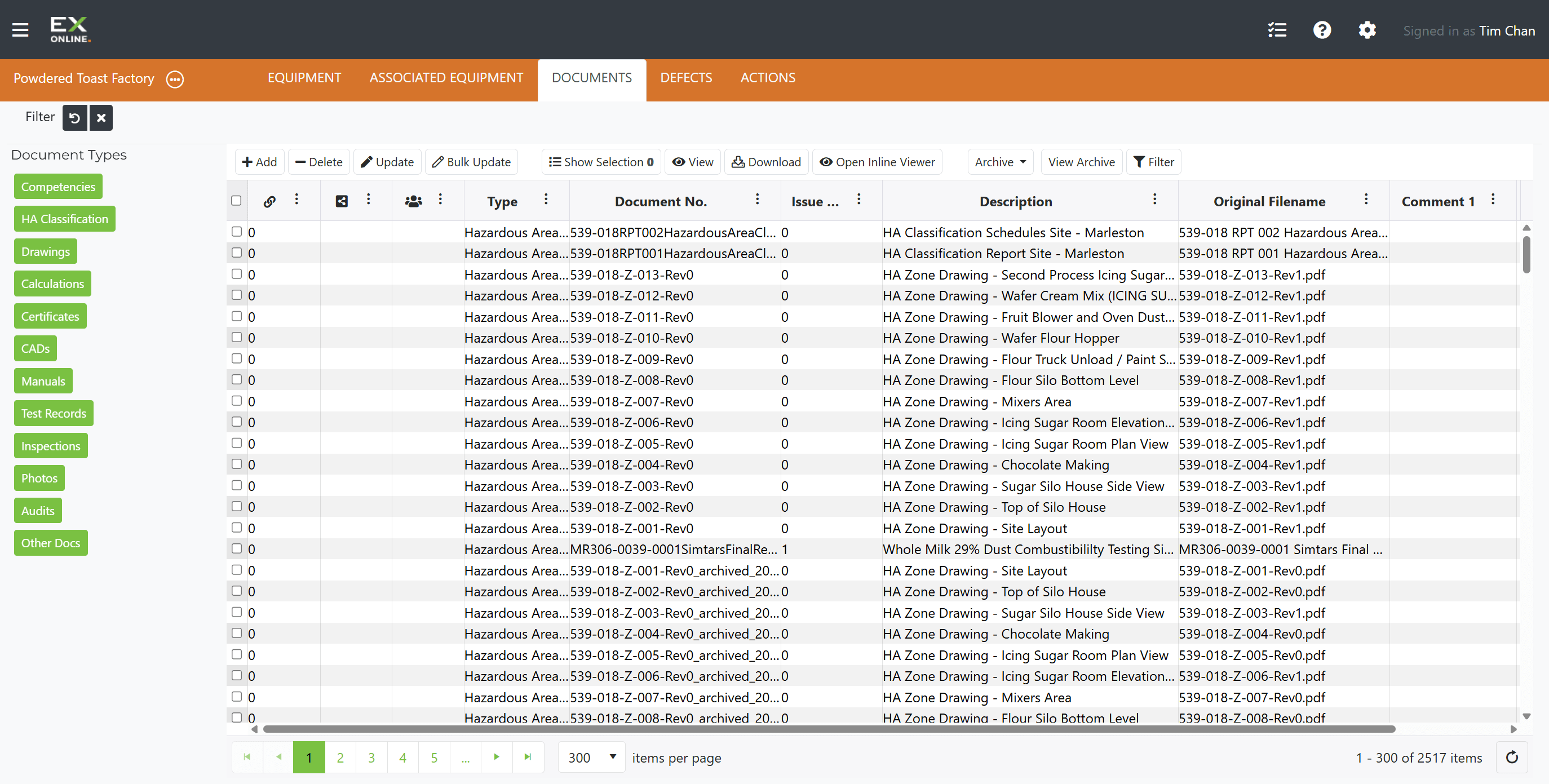This screenshot has width=1549, height=784.
Task: Check the row for 539-018-Z-013-Rev0
Action: pos(237,273)
